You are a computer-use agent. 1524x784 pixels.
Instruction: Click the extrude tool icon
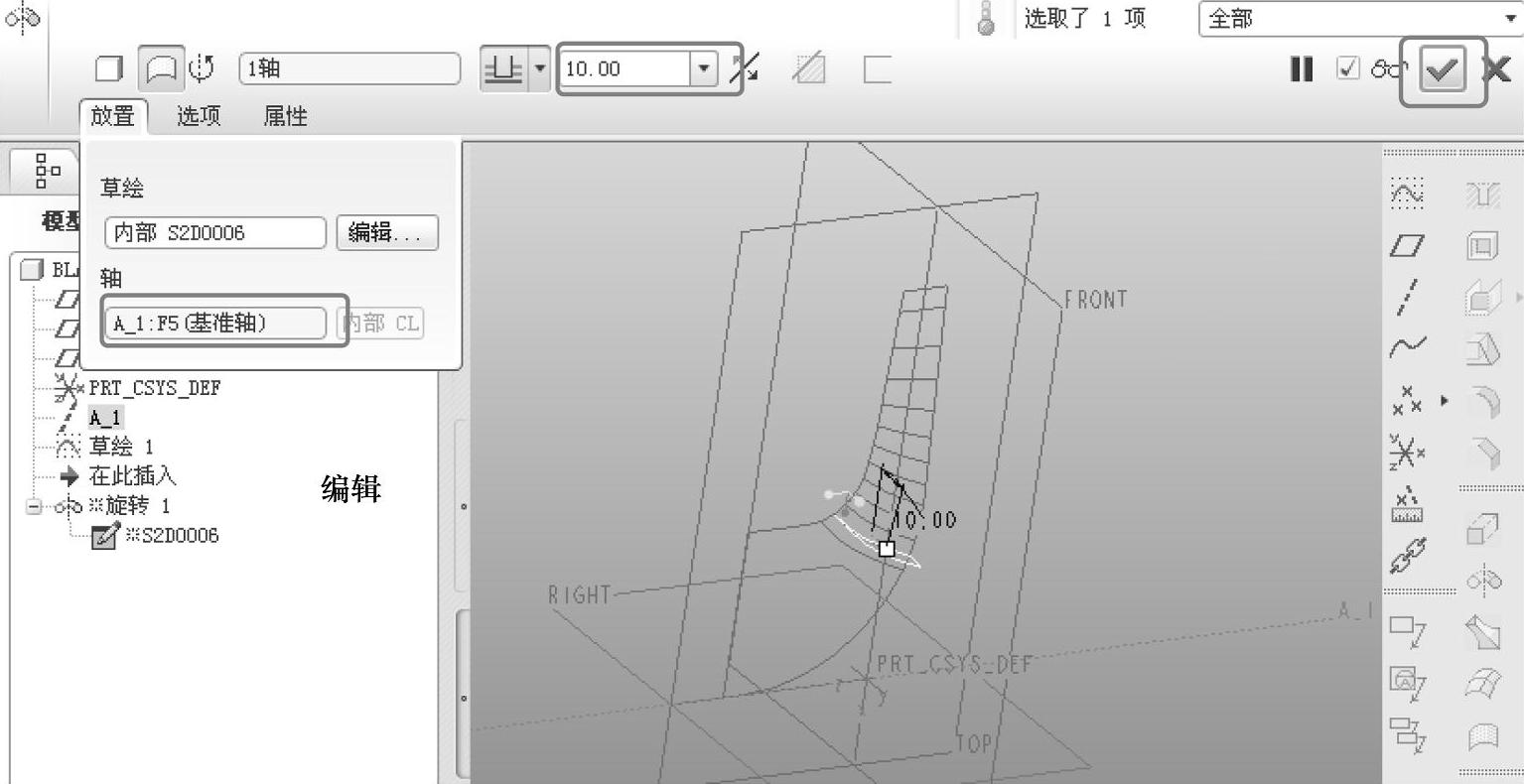[x=1483, y=530]
